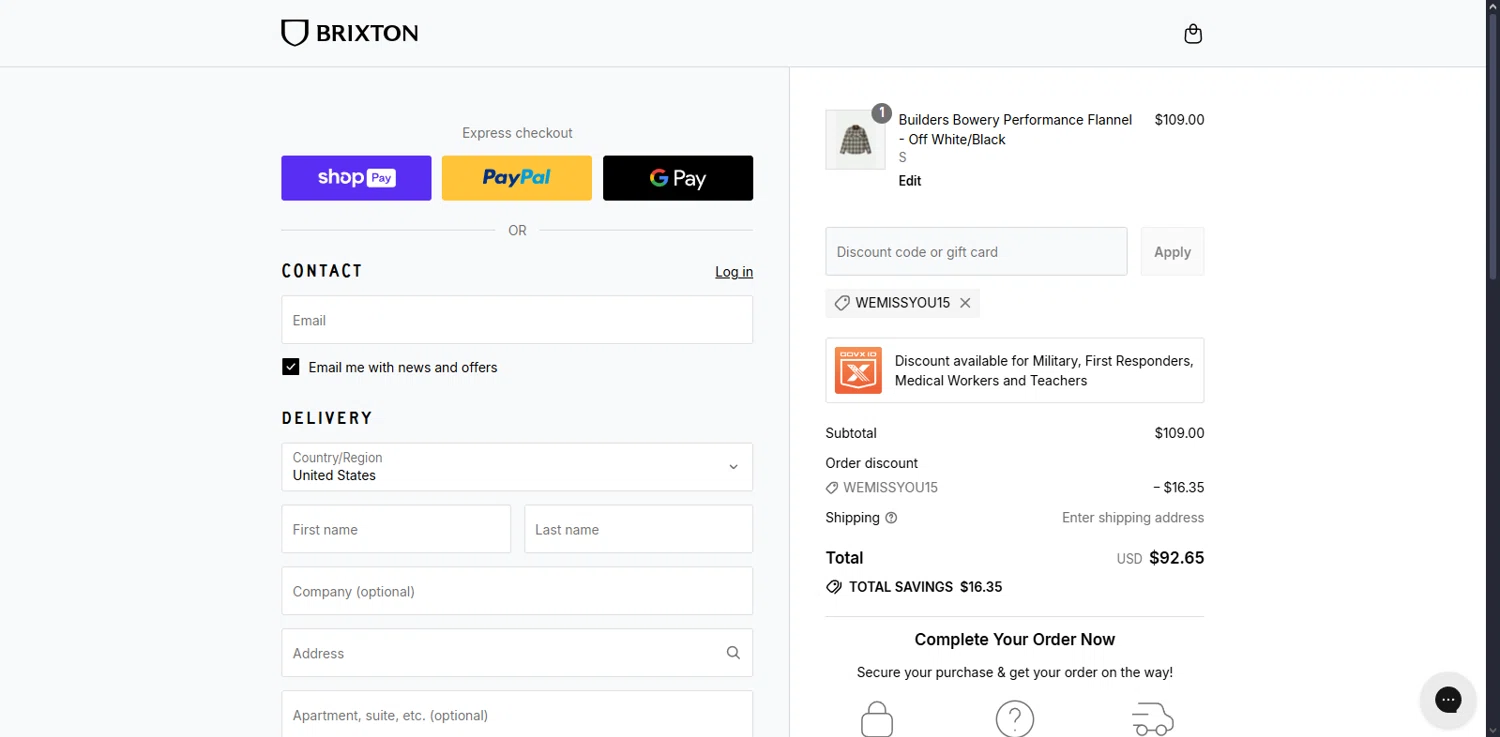
Task: Edit the Builders Bowery Flannel item
Action: click(x=910, y=181)
